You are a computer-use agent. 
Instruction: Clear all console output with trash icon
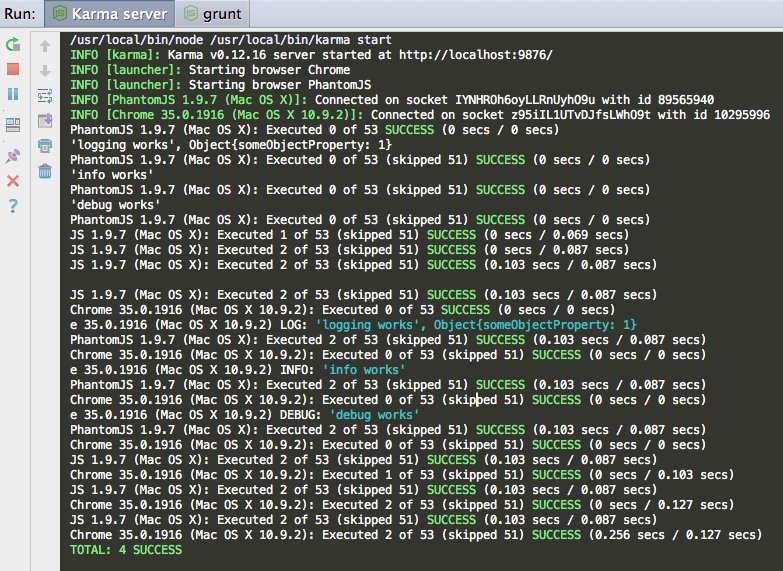pos(44,171)
